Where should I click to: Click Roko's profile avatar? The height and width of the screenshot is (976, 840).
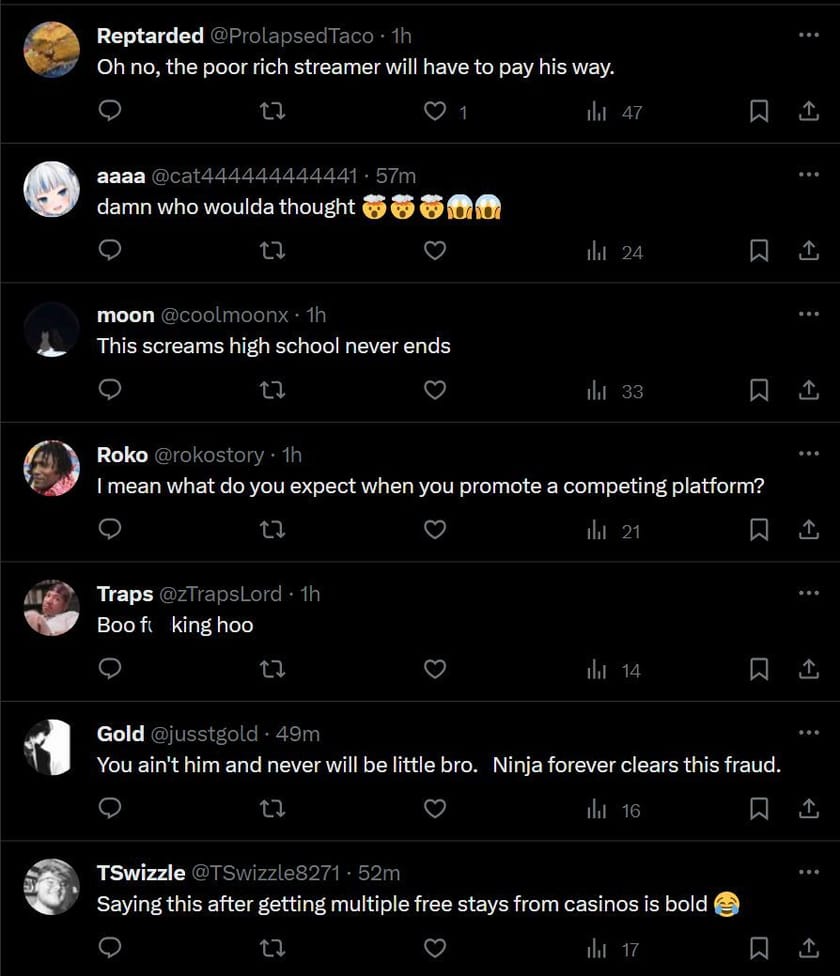(x=51, y=468)
